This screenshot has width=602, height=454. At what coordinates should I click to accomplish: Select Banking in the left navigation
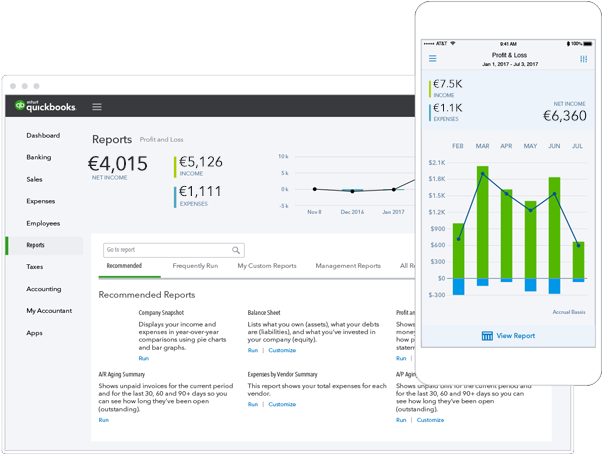38,157
